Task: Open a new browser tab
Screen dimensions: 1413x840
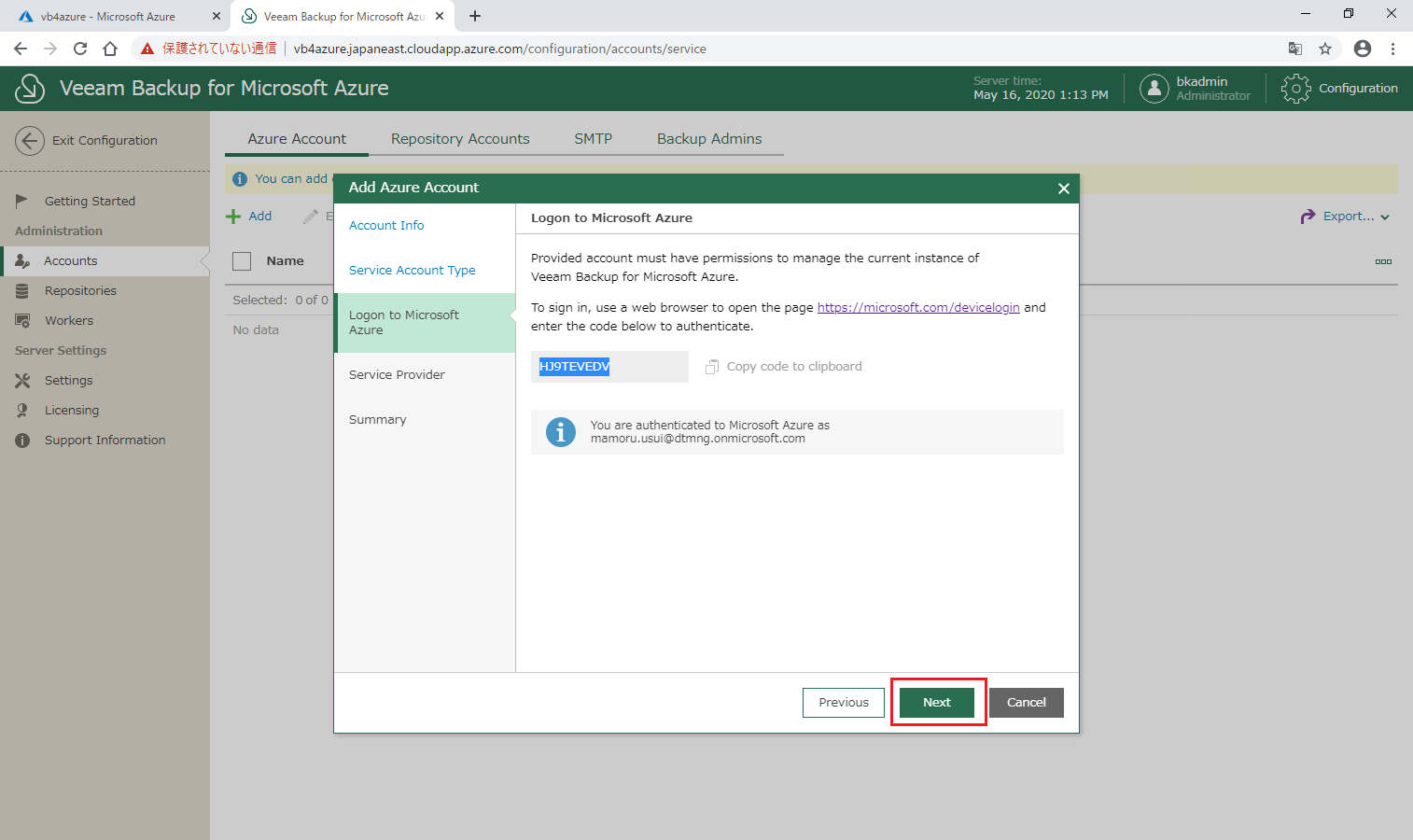Action: click(x=475, y=16)
